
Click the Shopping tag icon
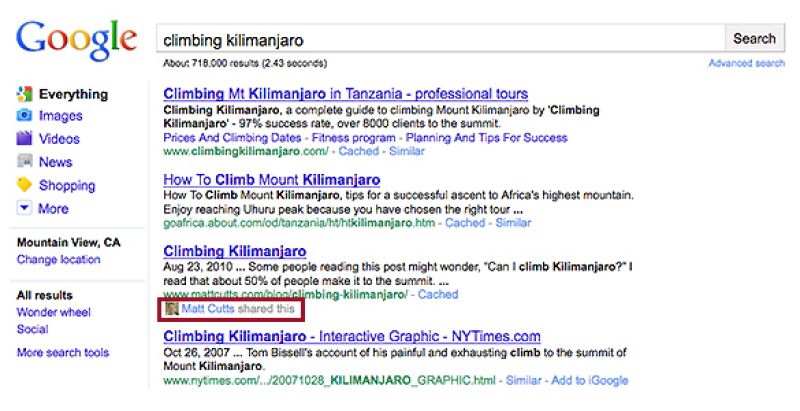tap(25, 185)
